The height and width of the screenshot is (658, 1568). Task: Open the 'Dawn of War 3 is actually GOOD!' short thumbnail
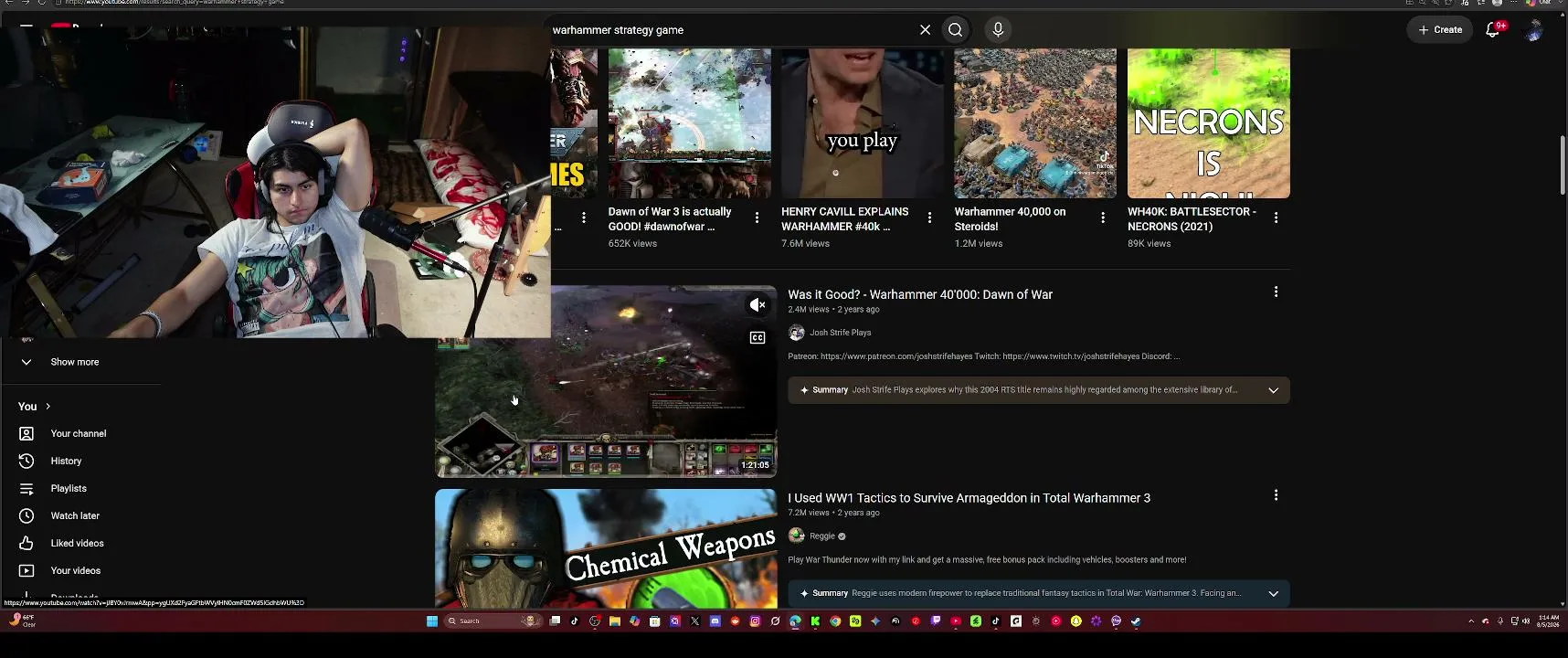(x=690, y=123)
